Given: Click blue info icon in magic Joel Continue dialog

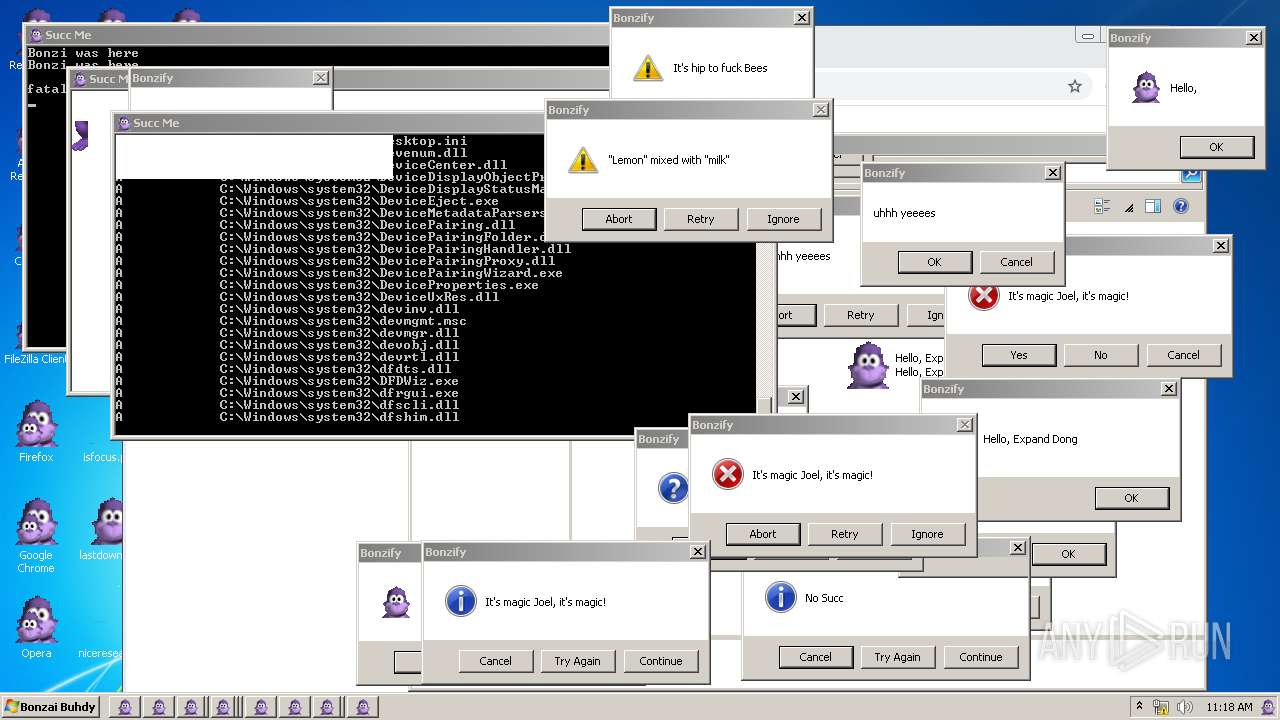Looking at the screenshot, I should (460, 601).
